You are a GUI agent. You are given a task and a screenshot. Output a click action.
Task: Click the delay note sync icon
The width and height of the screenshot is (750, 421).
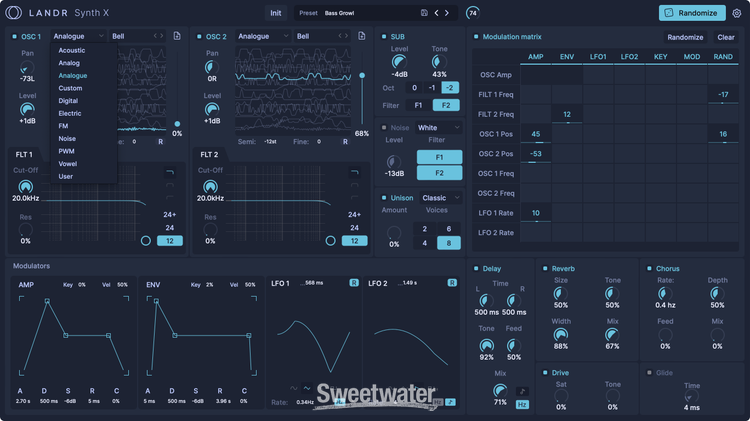(522, 391)
